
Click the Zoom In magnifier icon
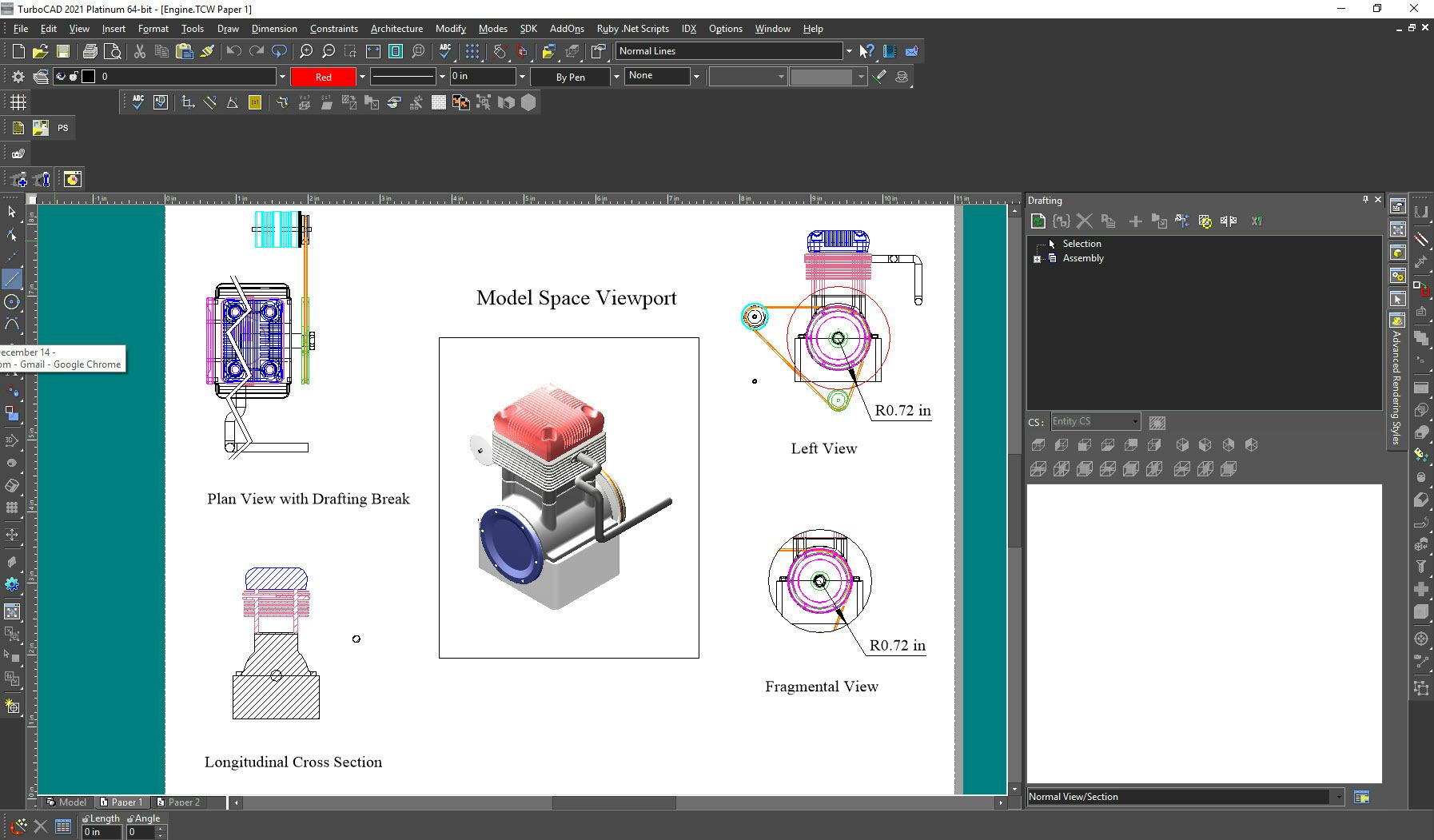[305, 51]
